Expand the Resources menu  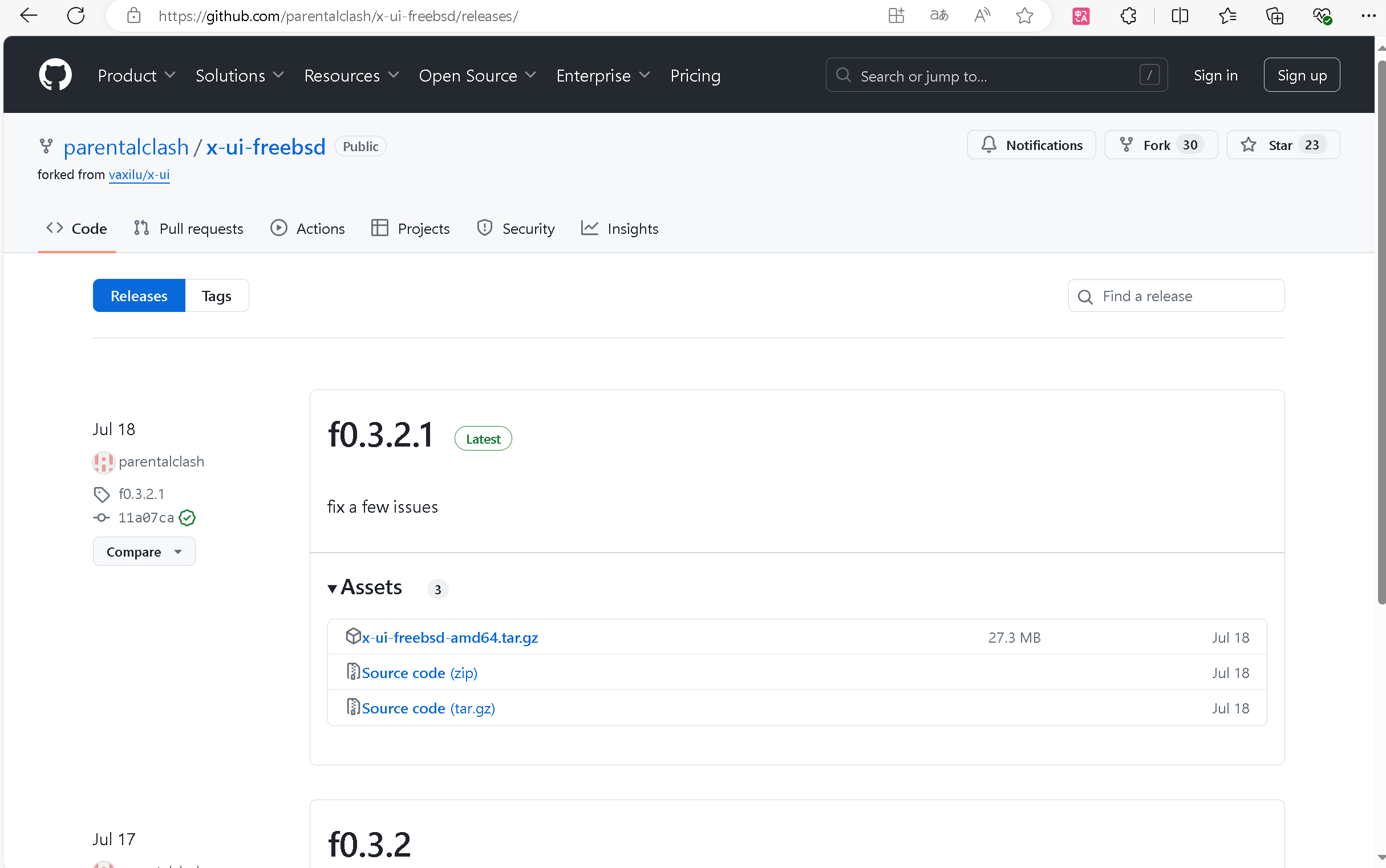pyautogui.click(x=351, y=75)
